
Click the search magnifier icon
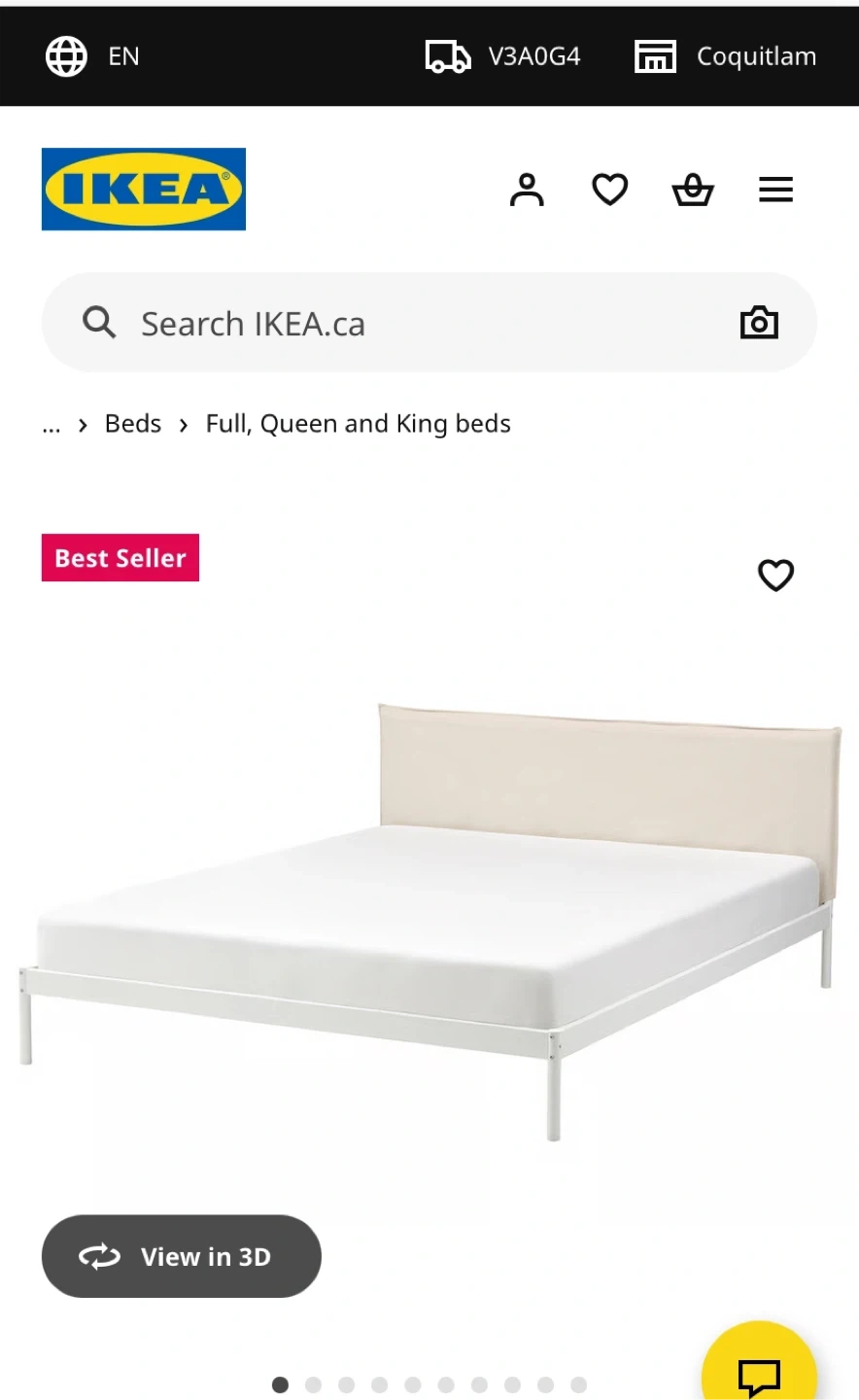click(99, 322)
